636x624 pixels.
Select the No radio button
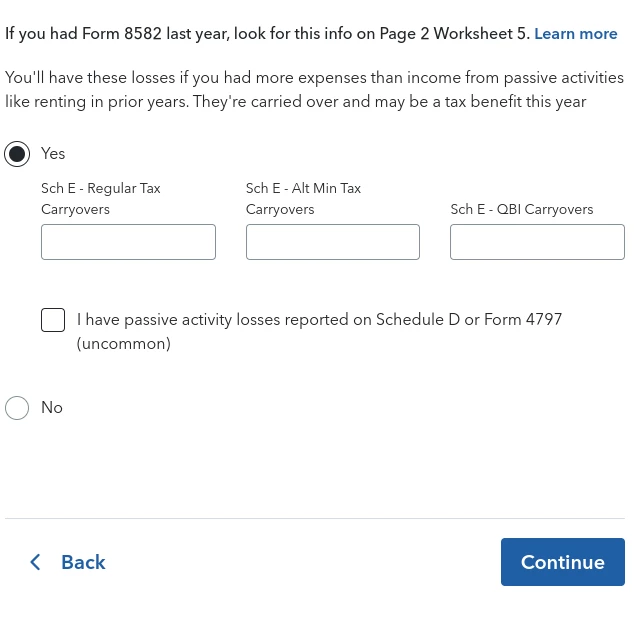(17, 408)
